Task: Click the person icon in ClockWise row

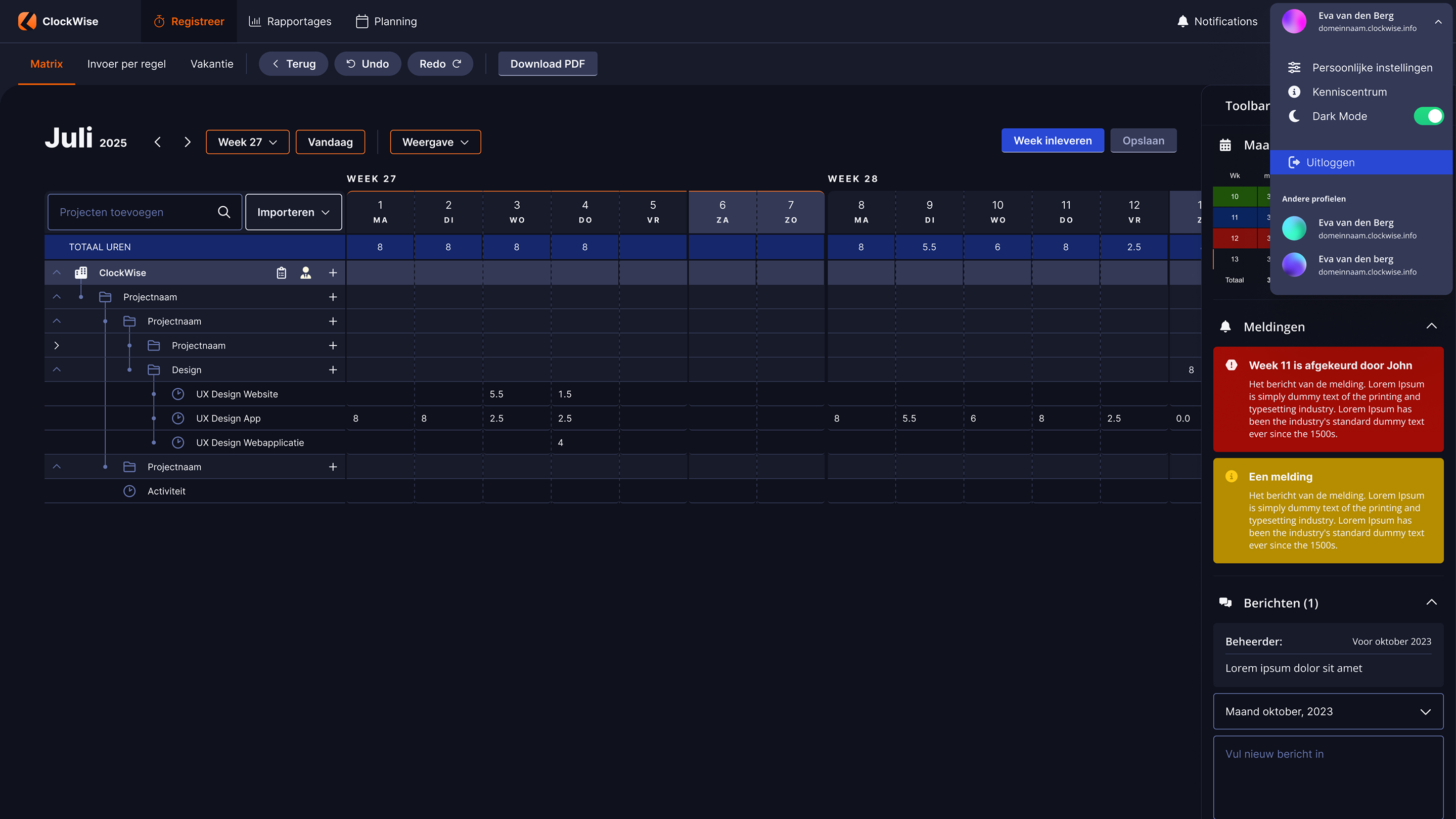Action: tap(306, 273)
